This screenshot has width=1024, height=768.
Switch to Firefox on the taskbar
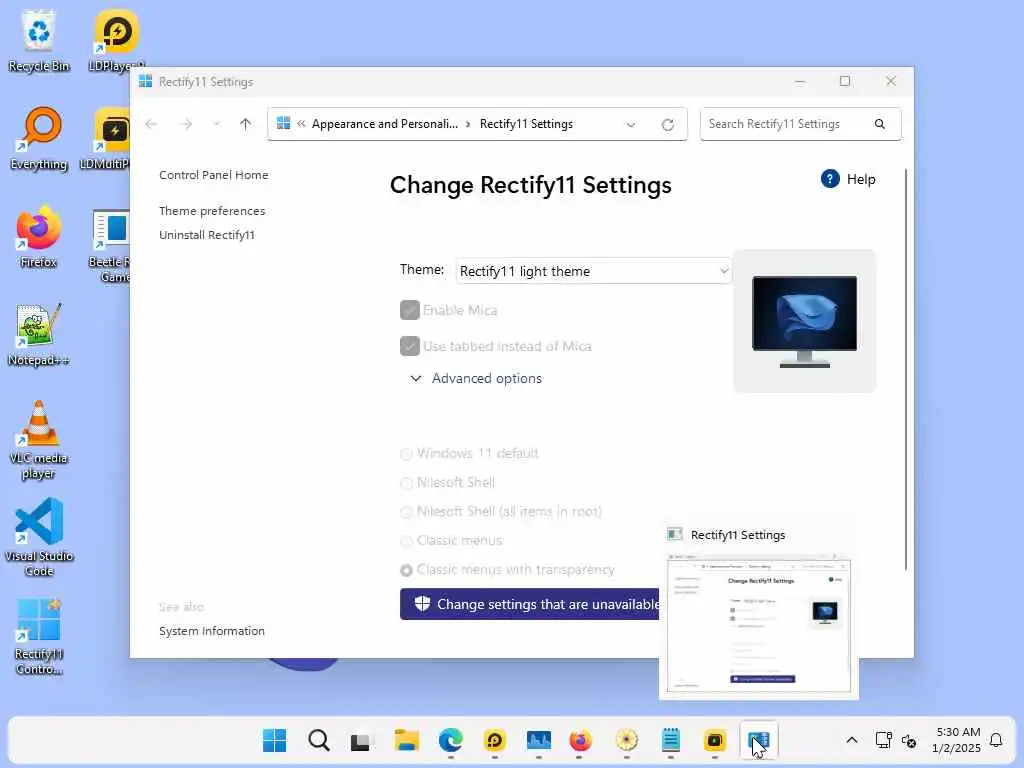point(580,741)
